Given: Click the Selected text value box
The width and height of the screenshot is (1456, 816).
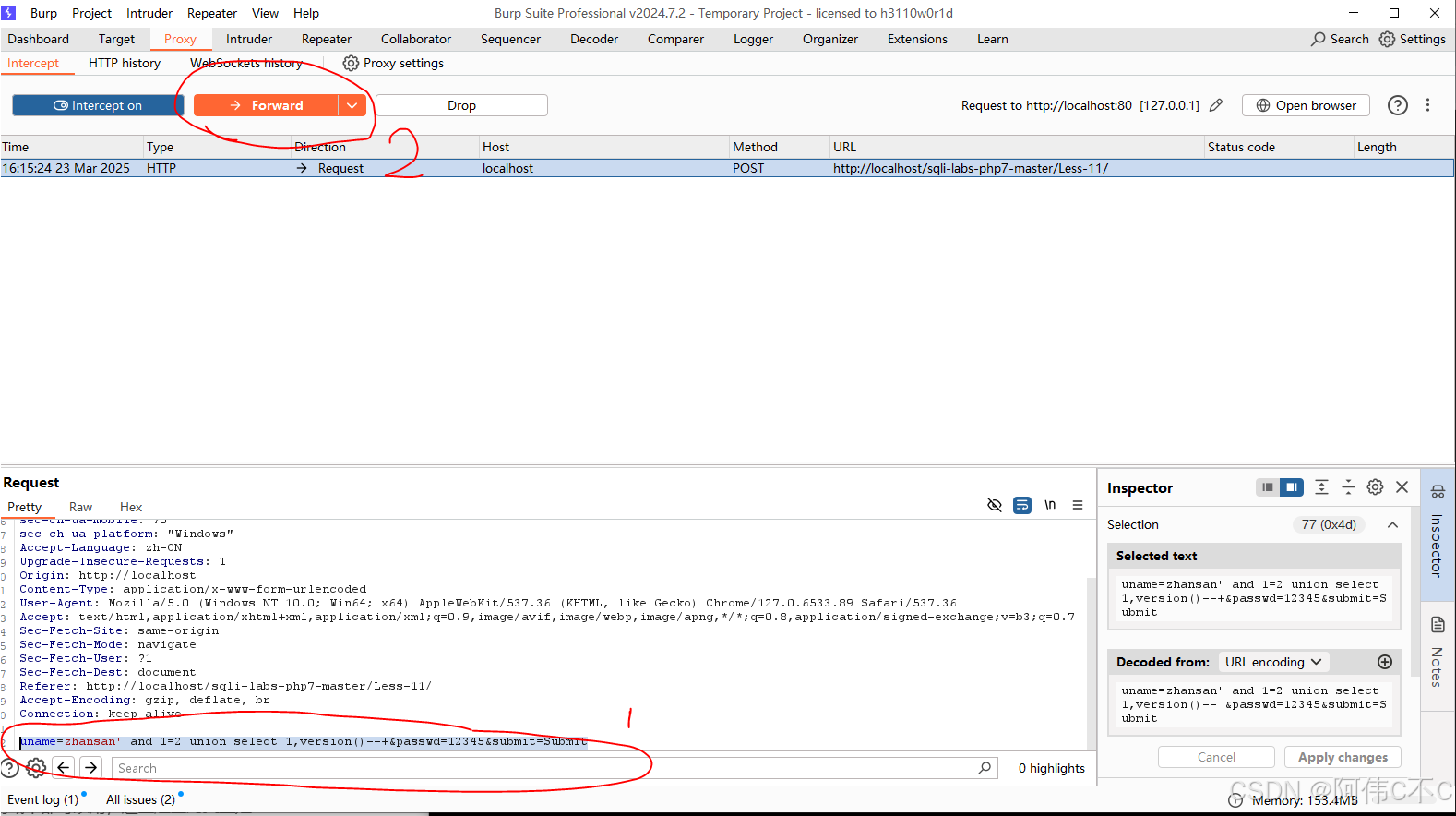Looking at the screenshot, I should coord(1254,598).
